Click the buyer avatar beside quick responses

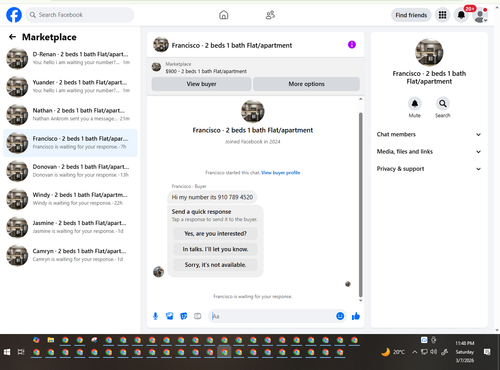158,272
